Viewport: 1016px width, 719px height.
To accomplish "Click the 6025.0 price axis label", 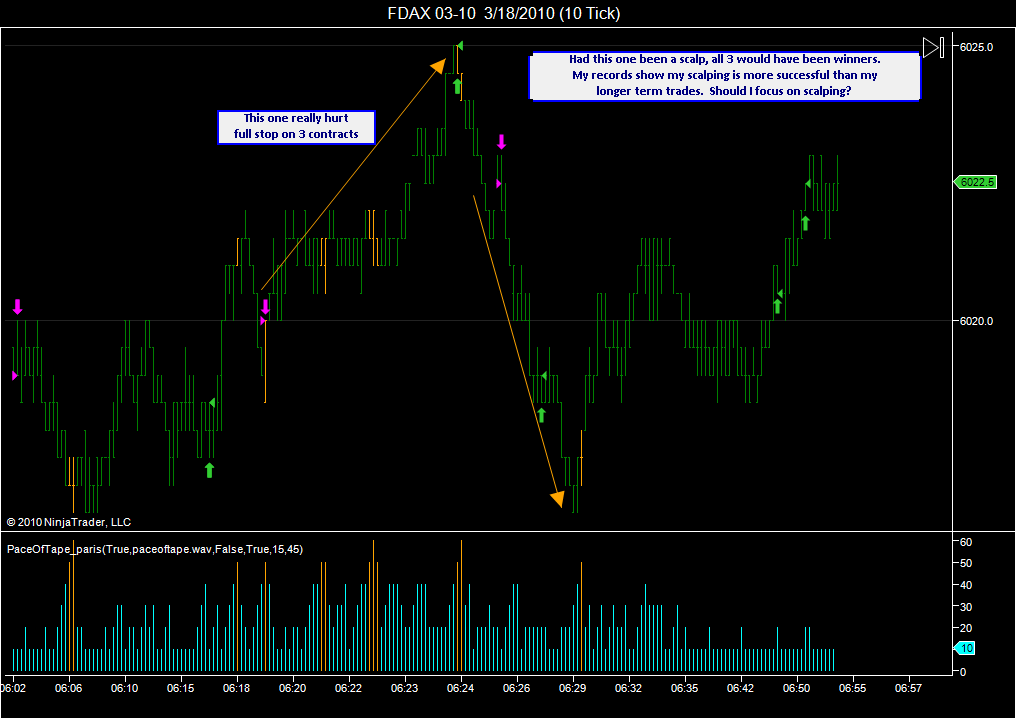I will 976,47.
